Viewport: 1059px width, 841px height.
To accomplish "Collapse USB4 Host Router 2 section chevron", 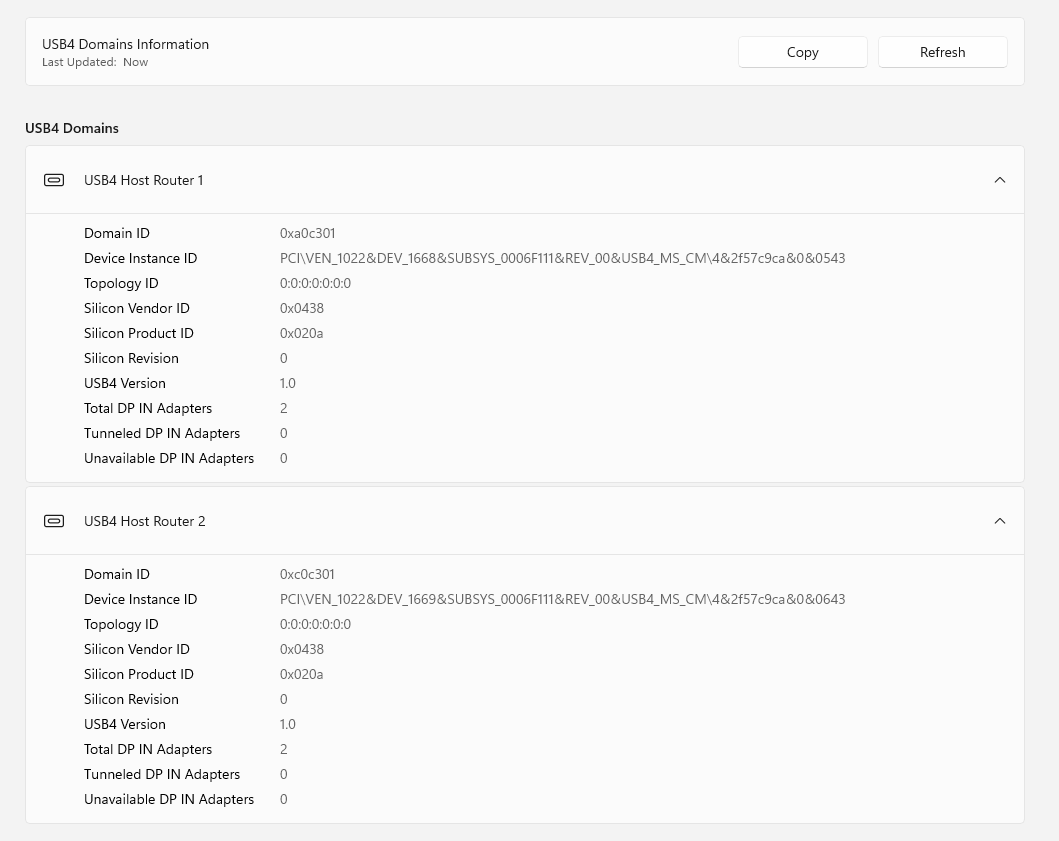I will [x=999, y=521].
